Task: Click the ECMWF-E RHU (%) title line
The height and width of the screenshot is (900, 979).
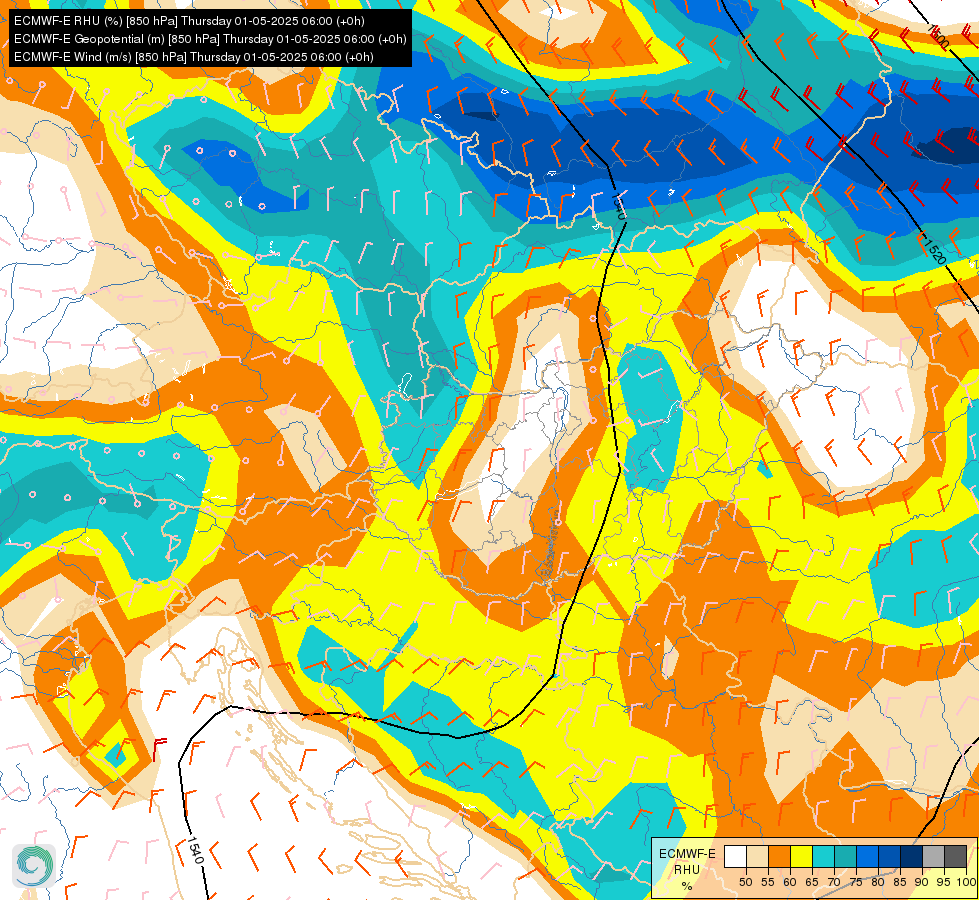Action: pos(189,21)
